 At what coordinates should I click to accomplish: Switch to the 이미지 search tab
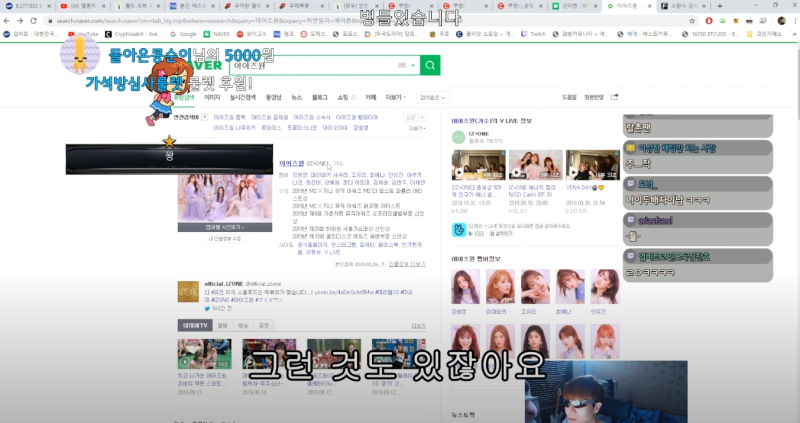click(212, 97)
